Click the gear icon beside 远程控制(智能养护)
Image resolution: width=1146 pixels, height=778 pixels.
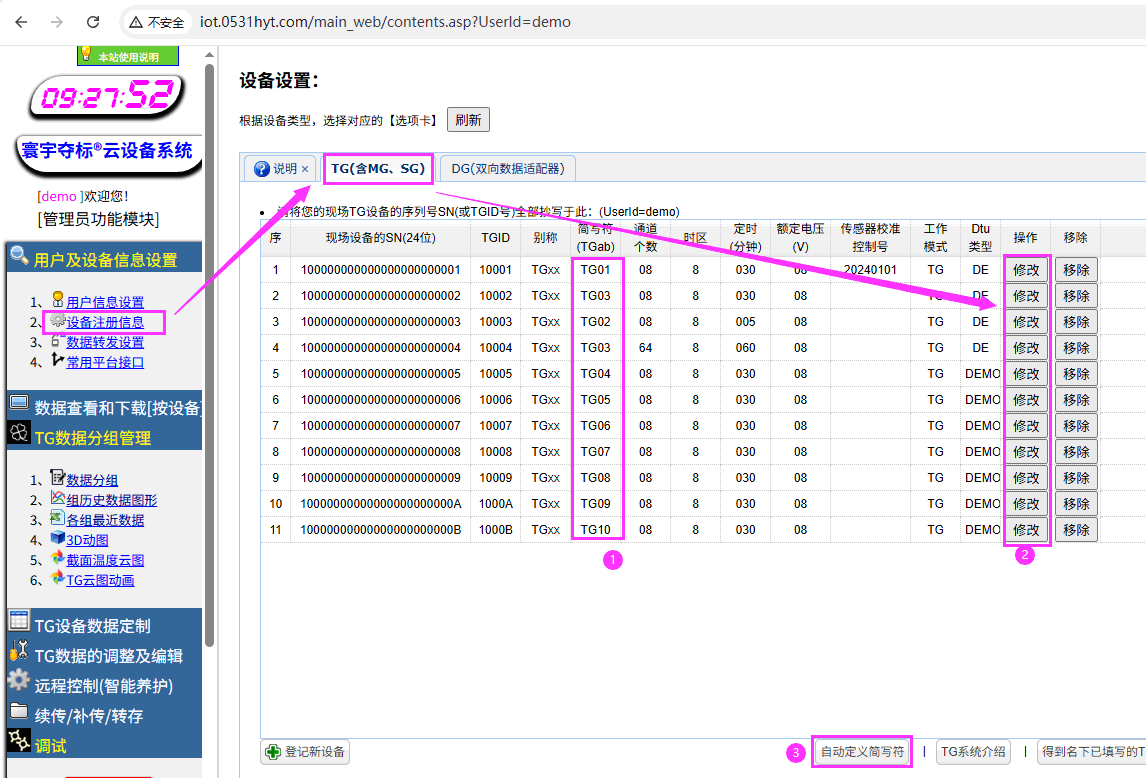pos(18,681)
